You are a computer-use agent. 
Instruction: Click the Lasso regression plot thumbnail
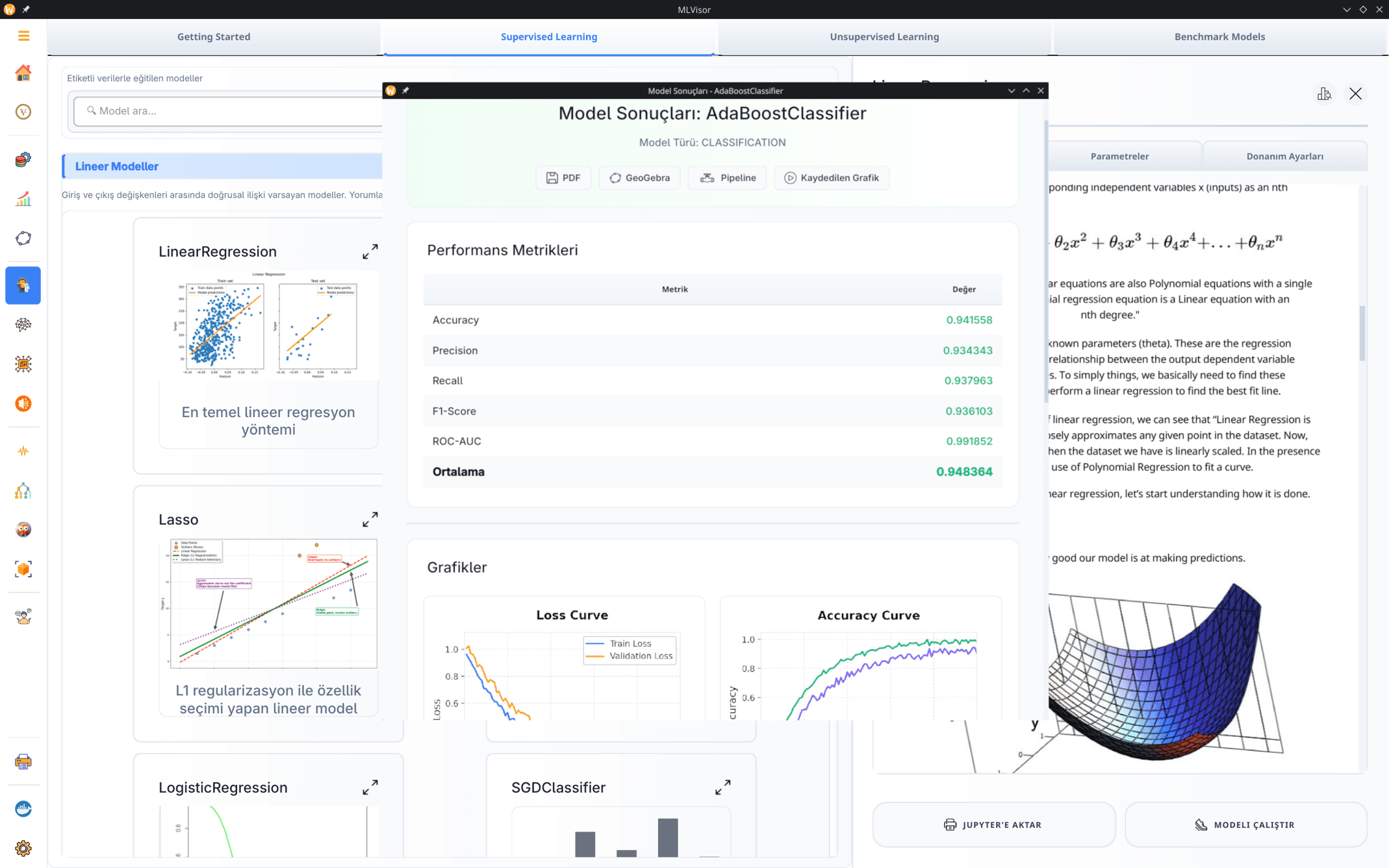point(268,603)
